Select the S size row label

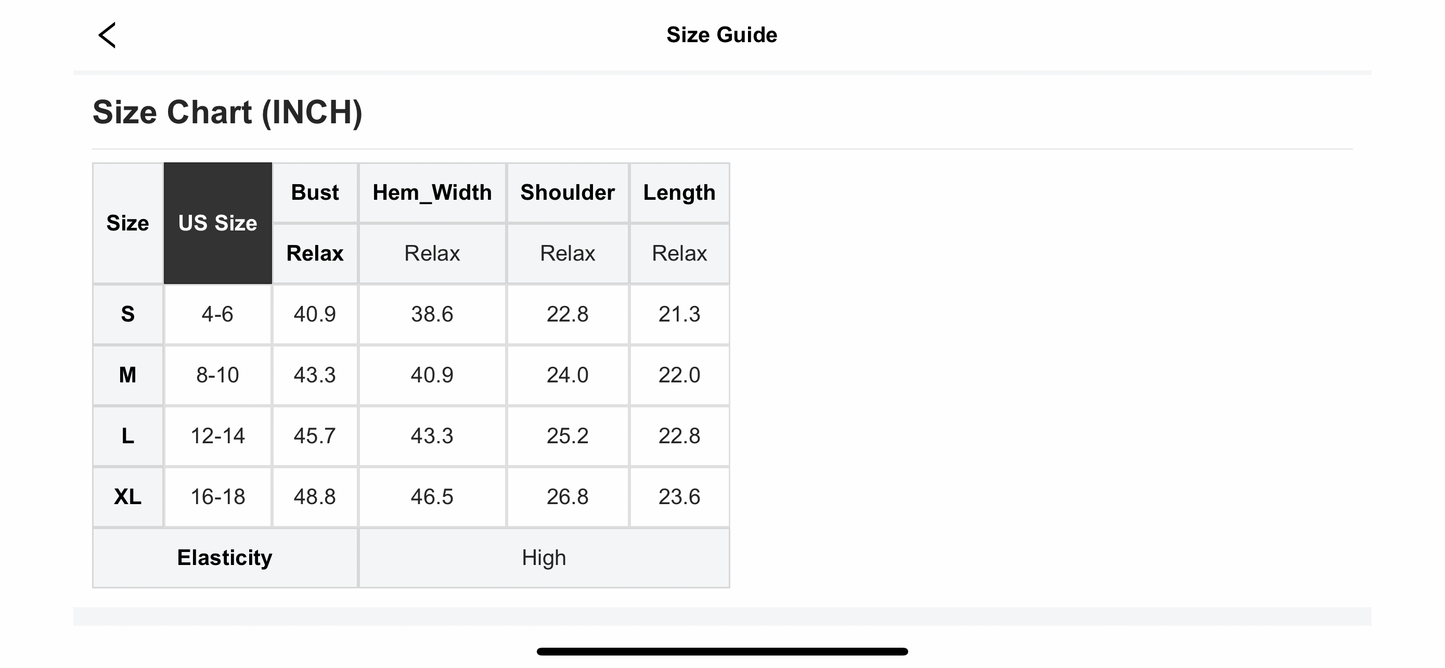pyautogui.click(x=128, y=314)
